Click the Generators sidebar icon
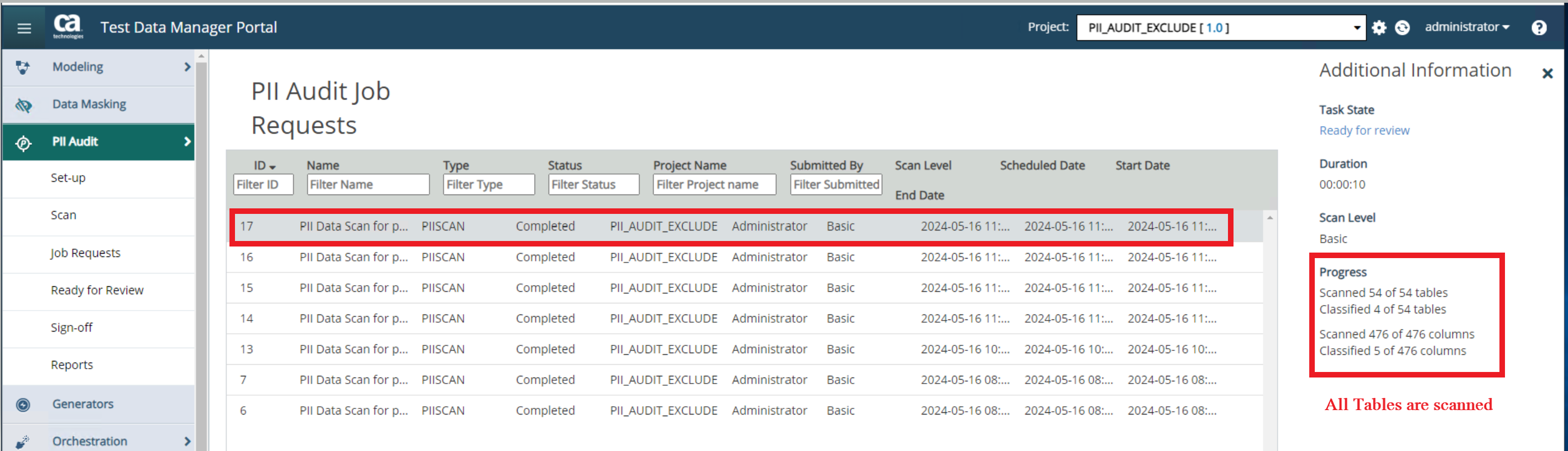The image size is (1568, 451). (x=23, y=405)
